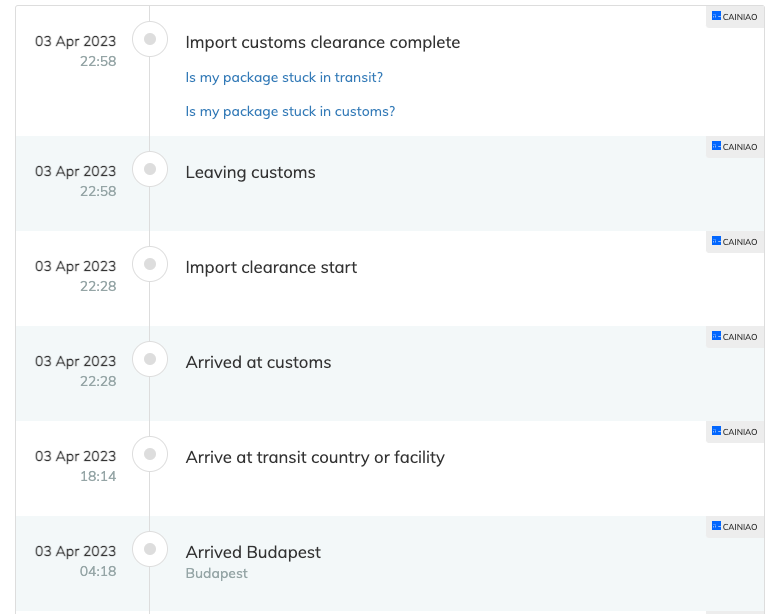Click 'Import customs clearance complete' status text
Screen dimensions: 767x614
coord(323,43)
